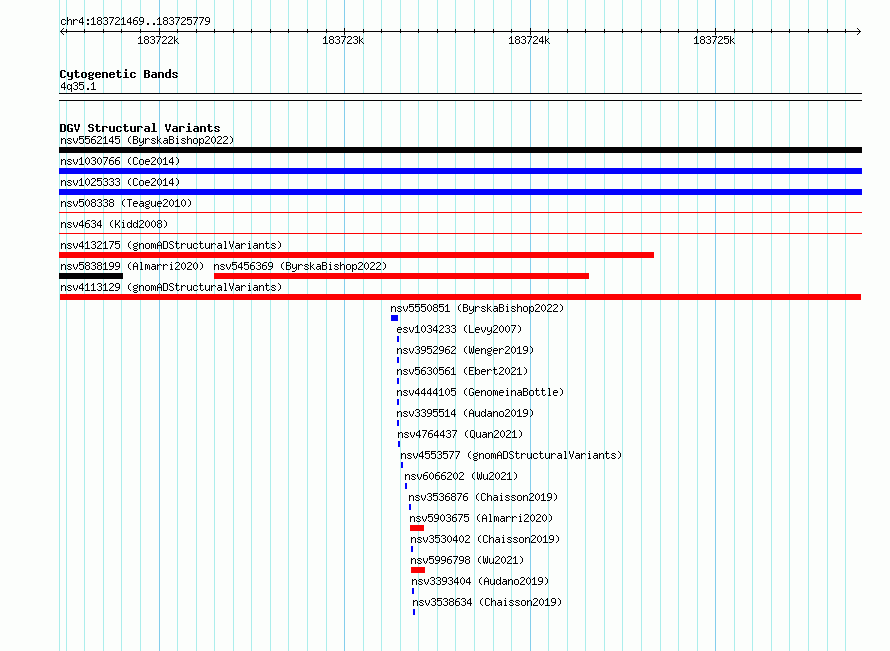Viewport: 890px width, 651px height.
Task: Open the nsv3530402 (Chaisson2019) label
Action: 485,539
